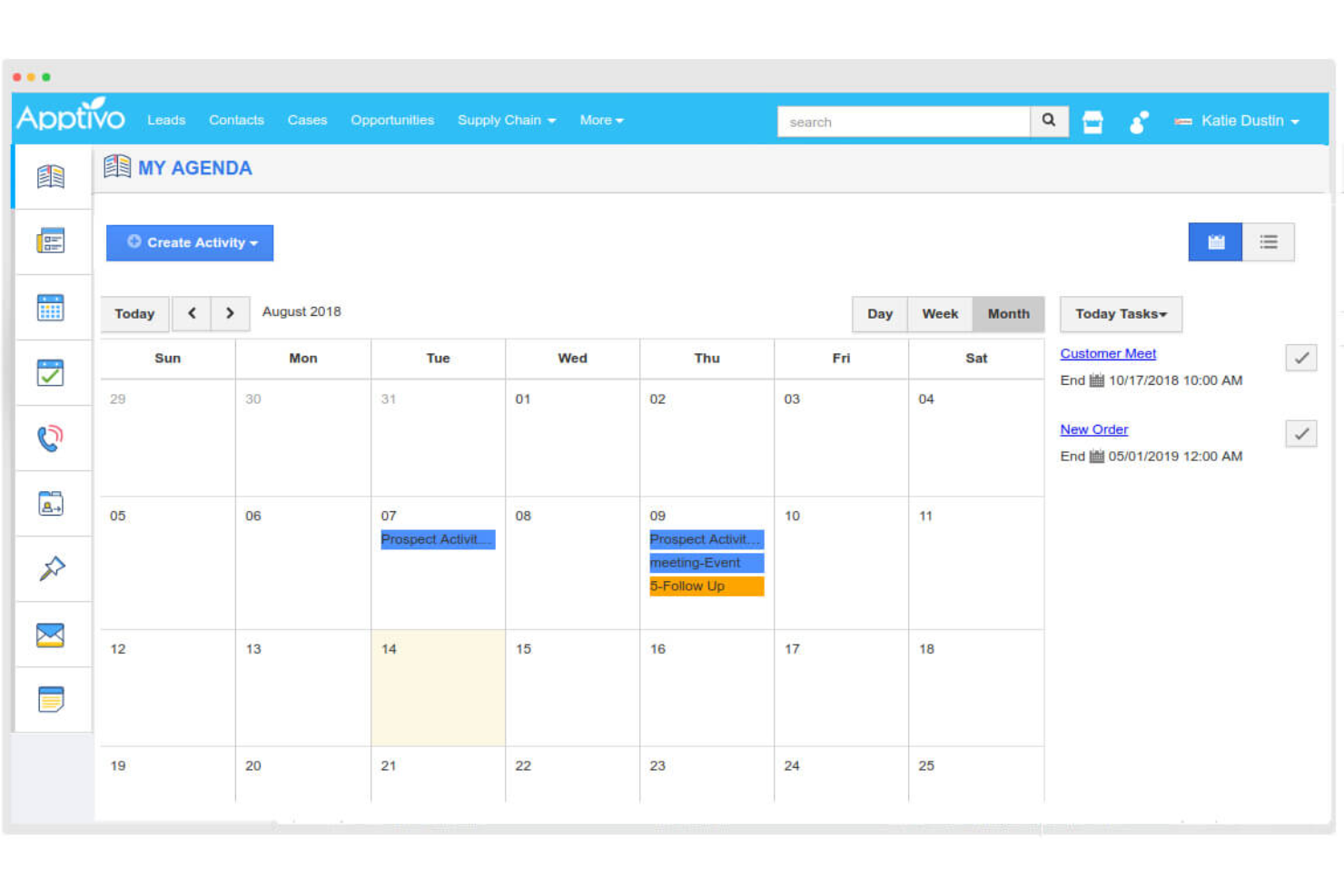Click the App Store icon in top bar
Image resolution: width=1344 pixels, height=896 pixels.
[1092, 121]
